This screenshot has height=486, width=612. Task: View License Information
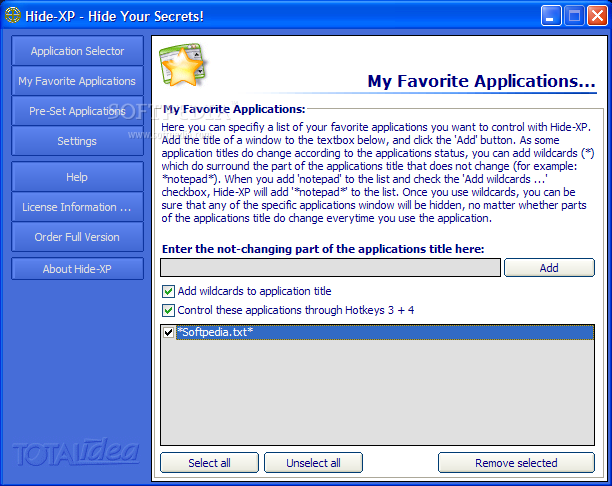pyautogui.click(x=77, y=207)
